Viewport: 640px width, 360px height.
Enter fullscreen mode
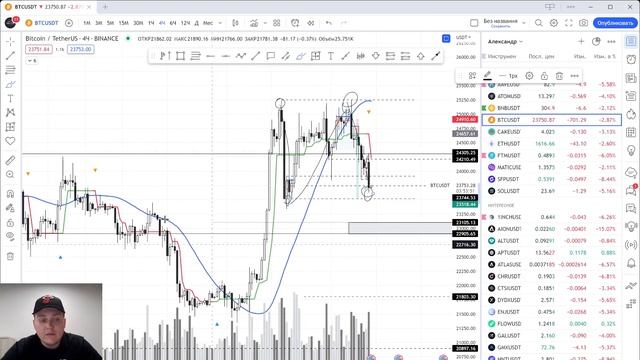pos(569,23)
